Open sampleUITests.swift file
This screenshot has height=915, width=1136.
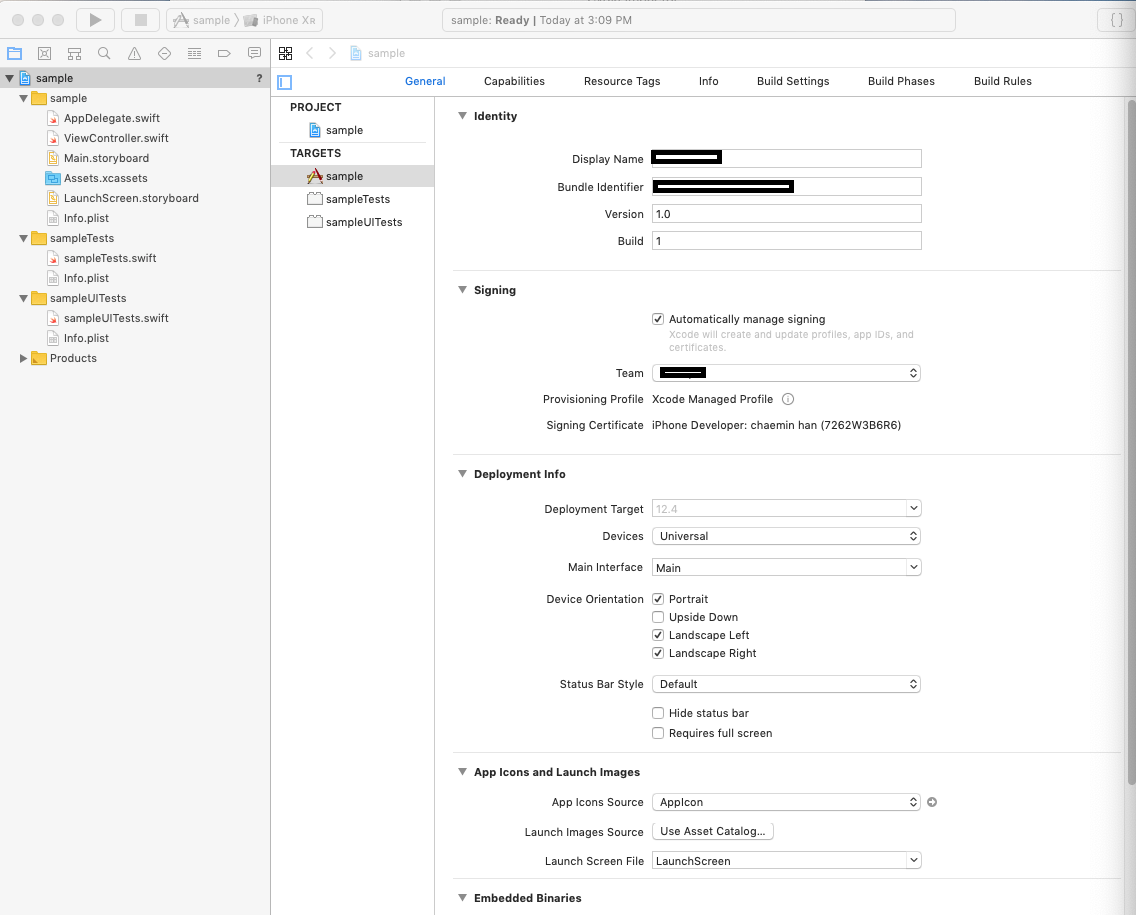click(x=116, y=318)
